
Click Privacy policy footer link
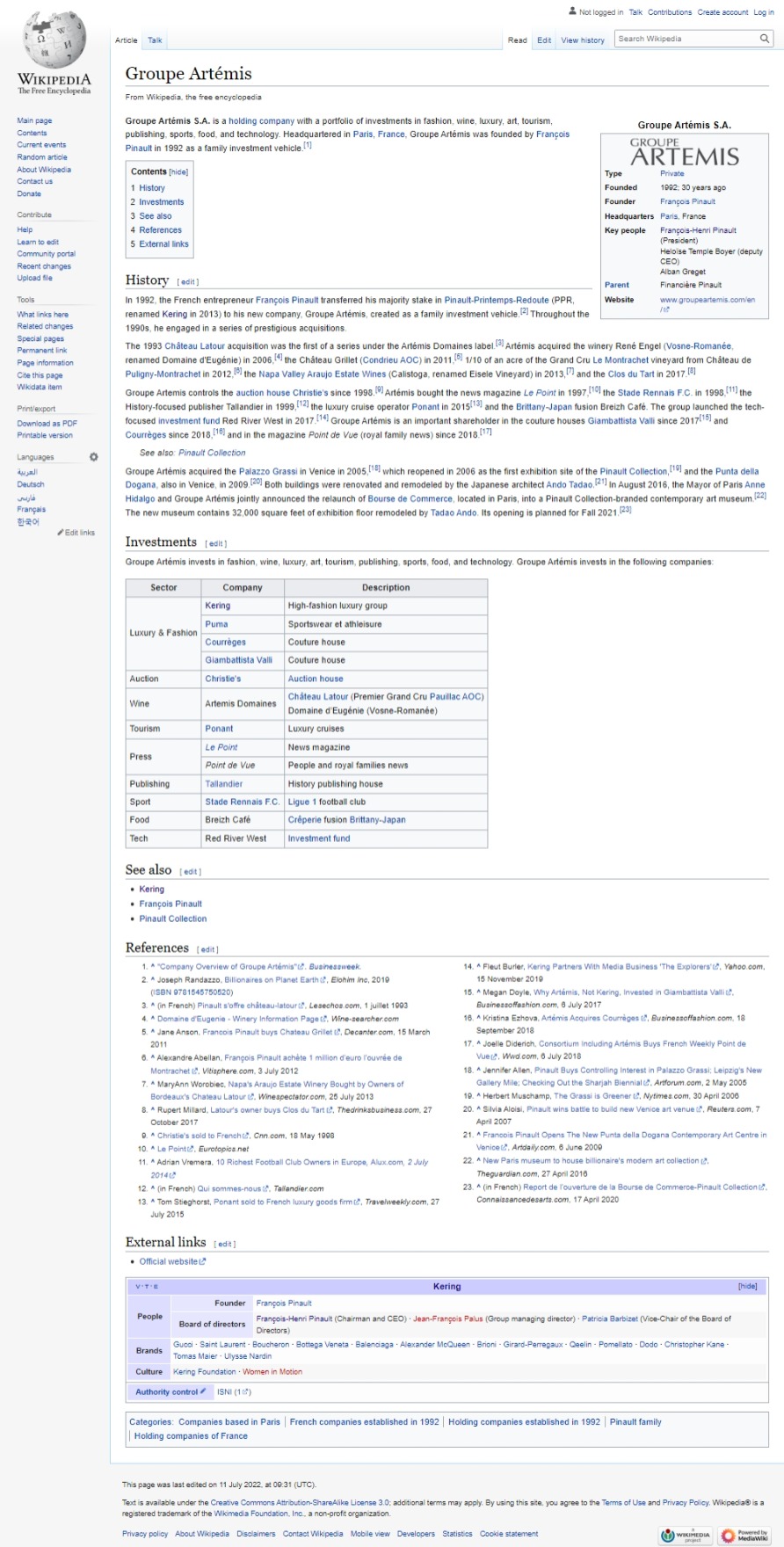(x=145, y=1534)
